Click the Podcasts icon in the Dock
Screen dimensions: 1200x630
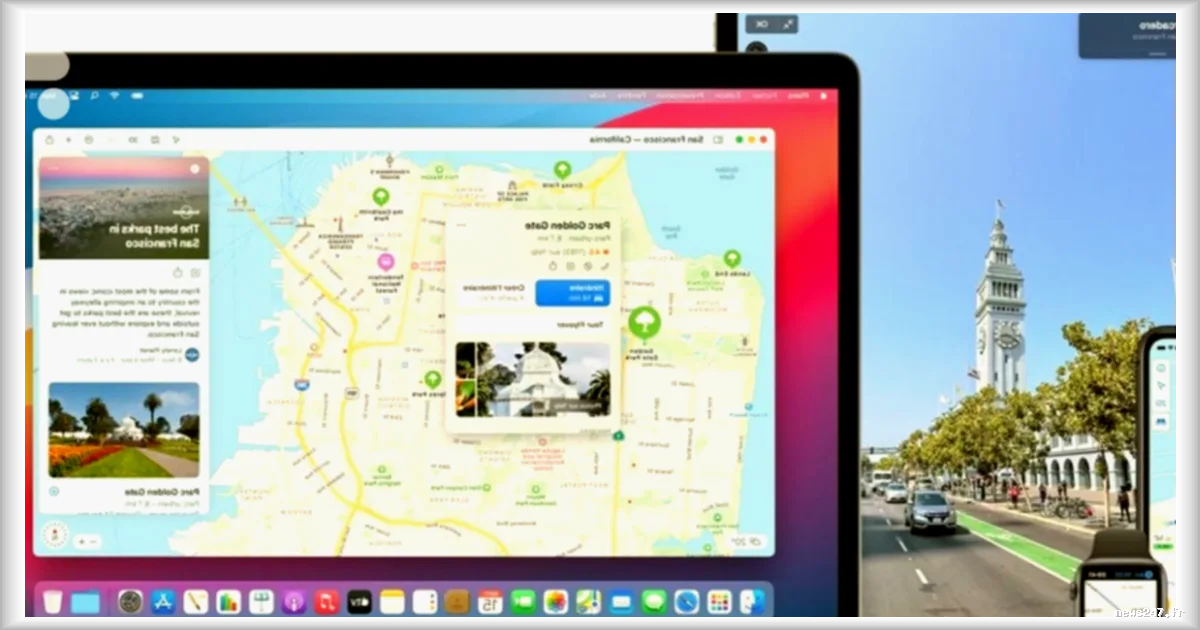pos(294,601)
